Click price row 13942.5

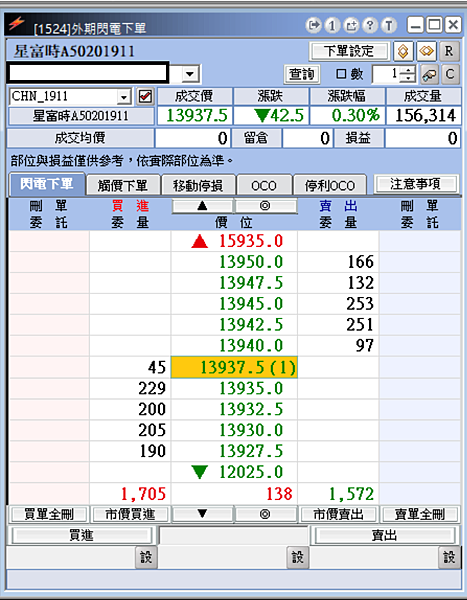pyautogui.click(x=234, y=325)
